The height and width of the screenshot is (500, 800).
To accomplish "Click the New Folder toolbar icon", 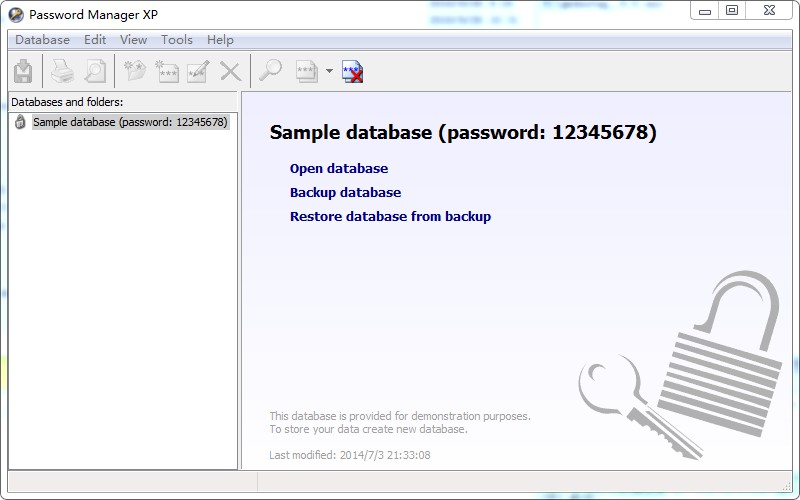I will coord(135,71).
